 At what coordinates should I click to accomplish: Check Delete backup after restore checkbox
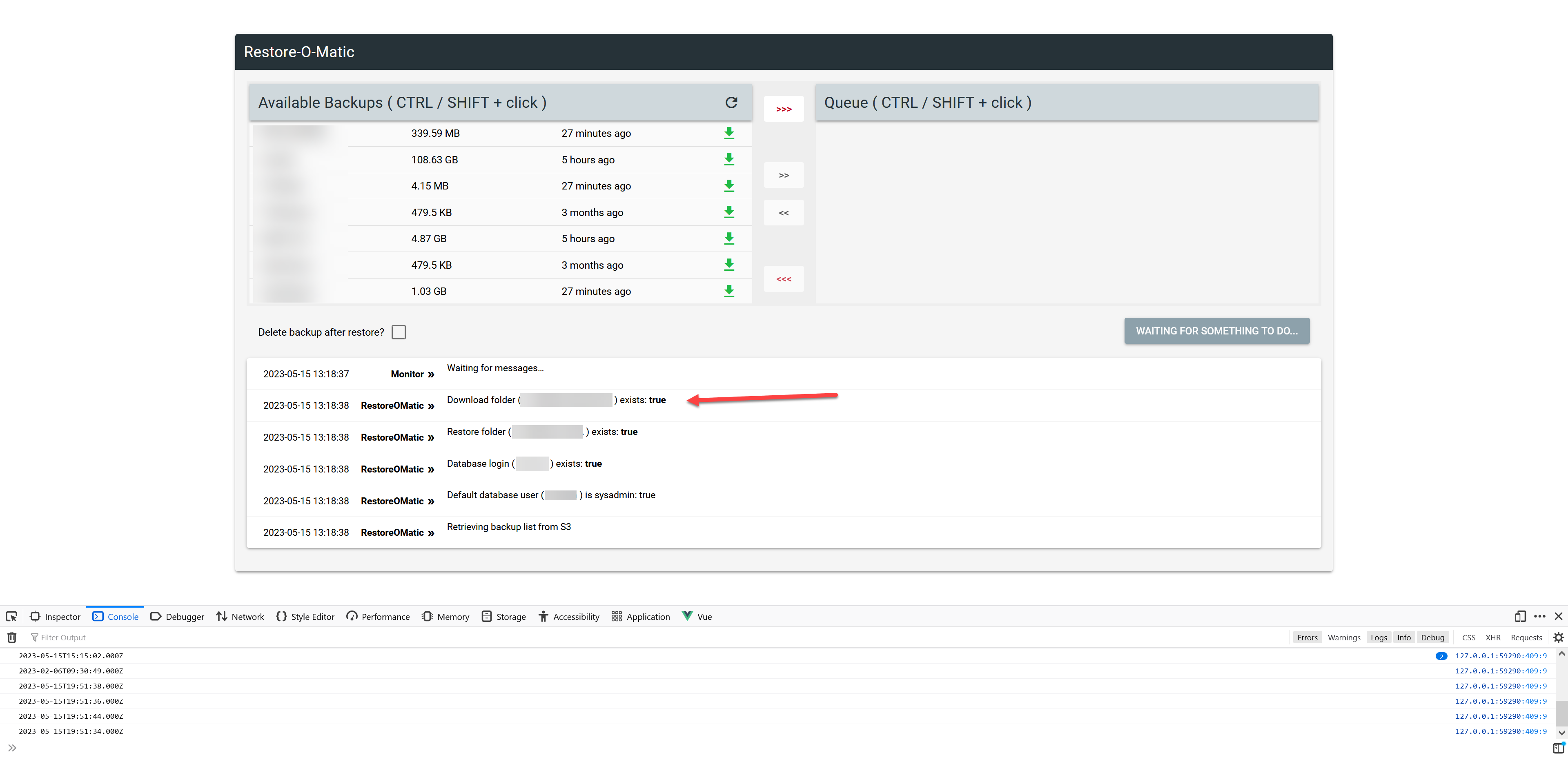click(399, 332)
